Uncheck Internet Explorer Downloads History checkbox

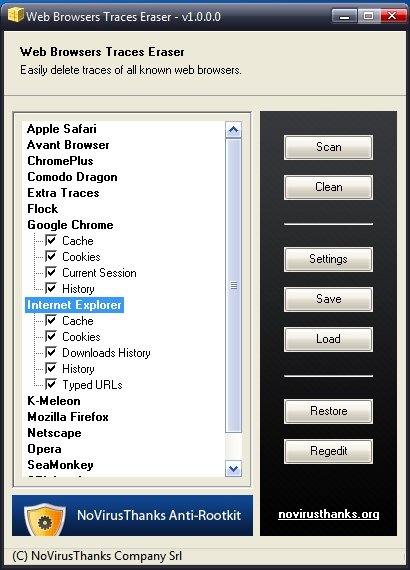point(51,352)
